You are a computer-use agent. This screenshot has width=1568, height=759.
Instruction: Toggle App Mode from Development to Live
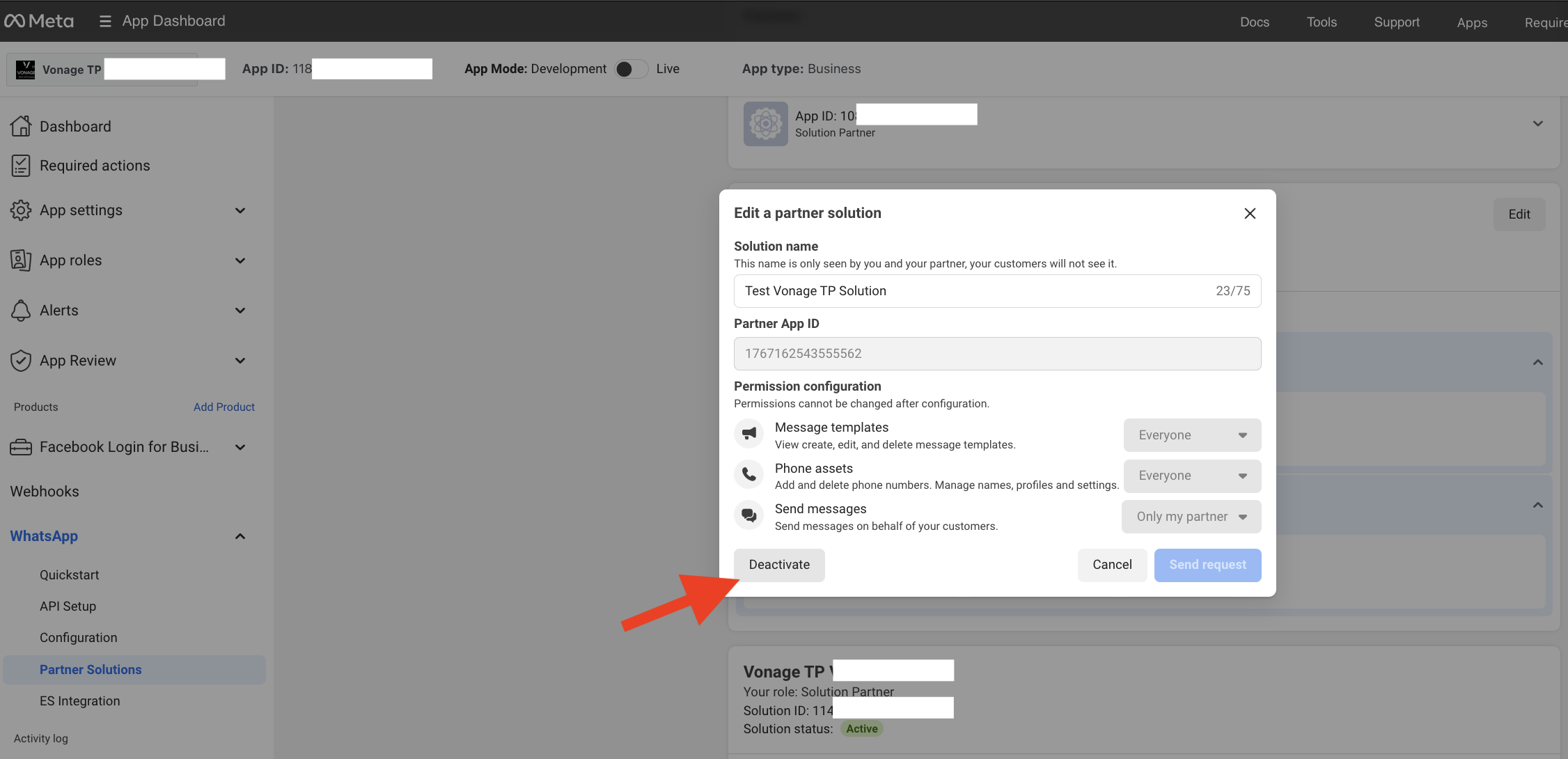631,69
